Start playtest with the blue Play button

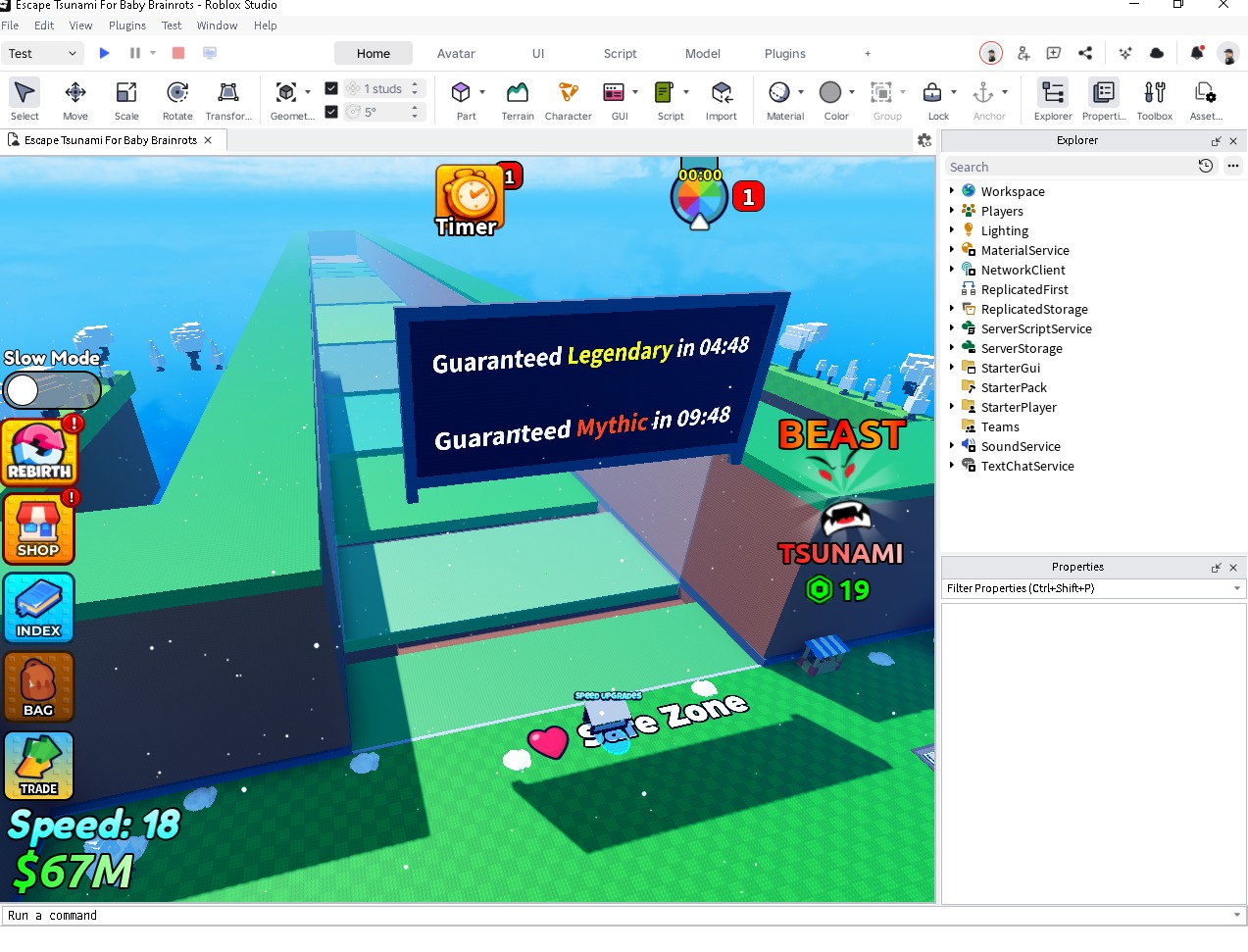(104, 53)
